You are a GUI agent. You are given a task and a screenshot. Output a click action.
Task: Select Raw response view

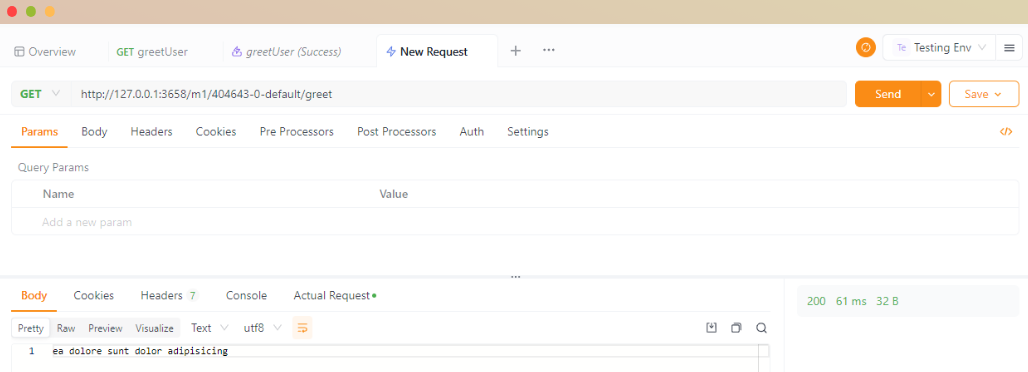(66, 328)
